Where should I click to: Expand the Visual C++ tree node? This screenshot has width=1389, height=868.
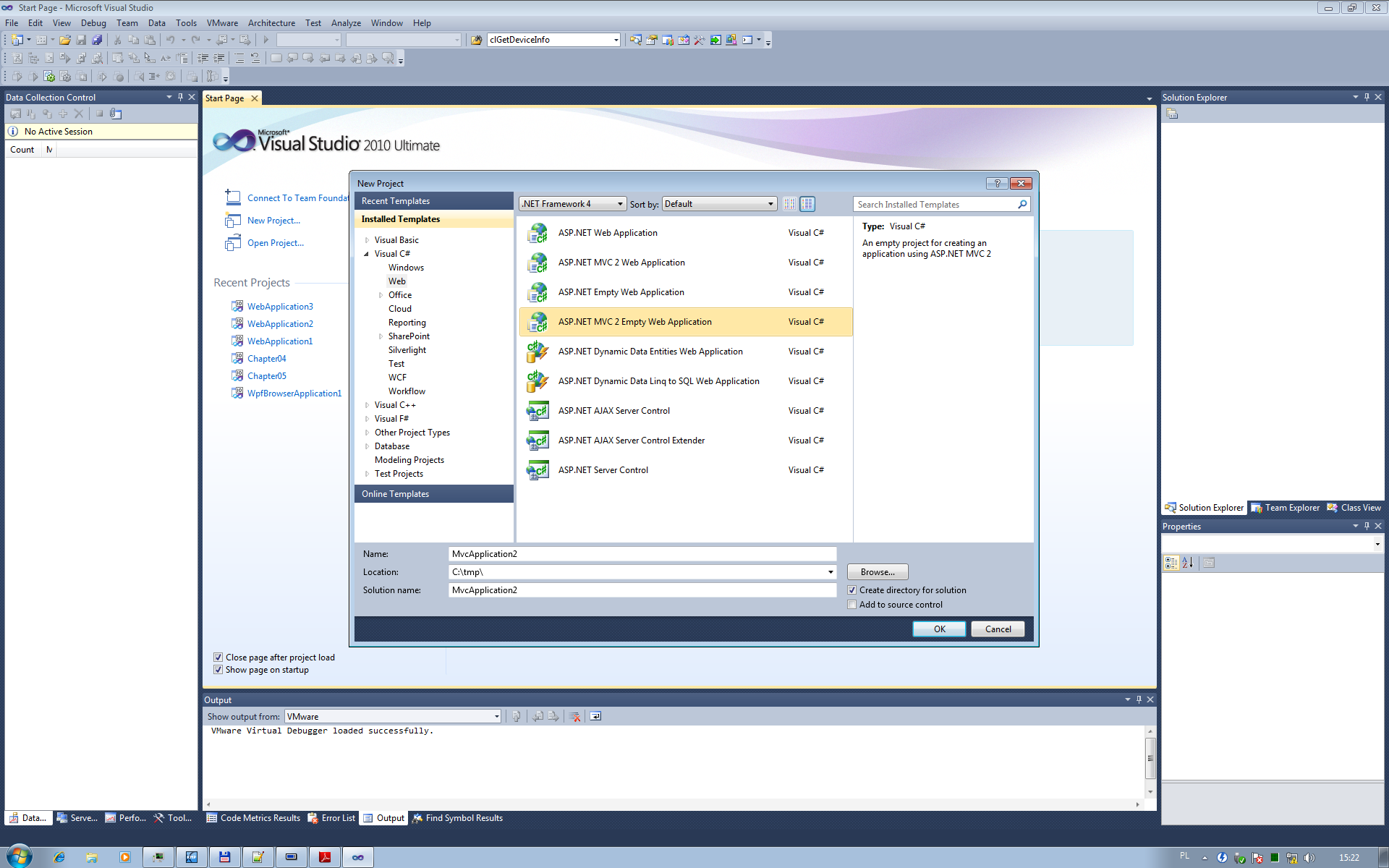point(367,405)
